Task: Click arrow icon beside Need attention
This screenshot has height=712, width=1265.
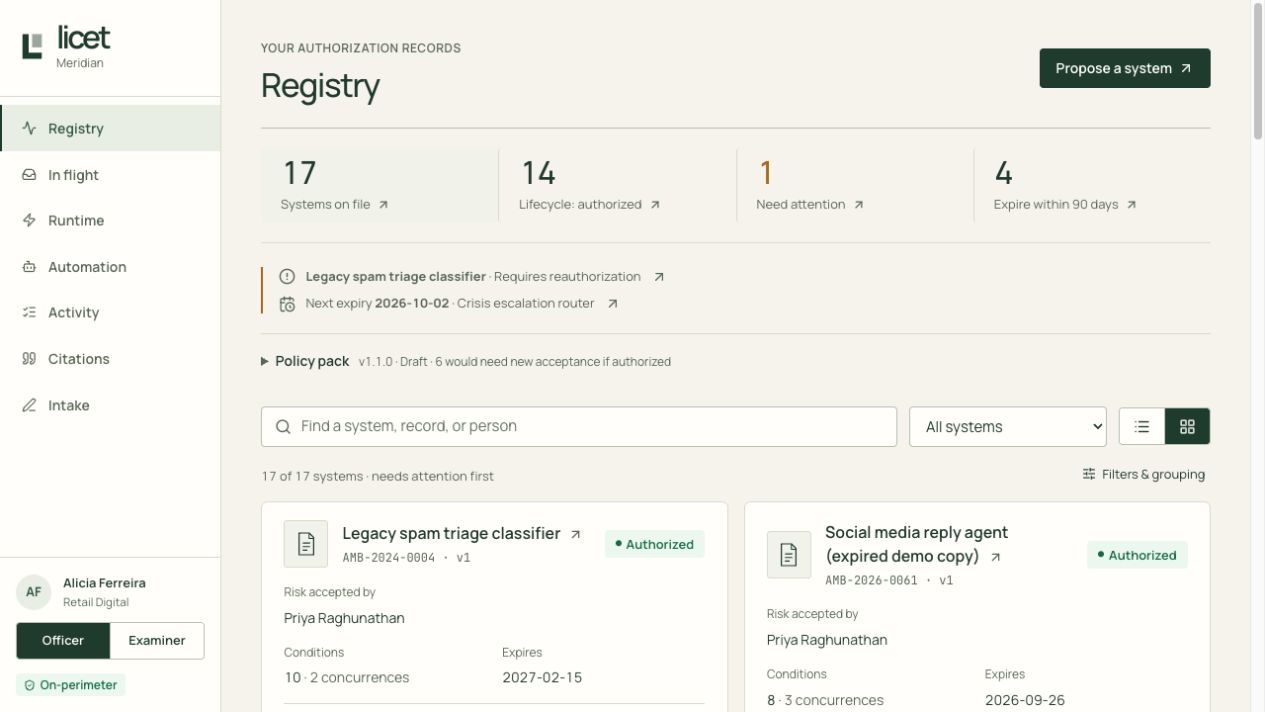Action: pyautogui.click(x=858, y=205)
